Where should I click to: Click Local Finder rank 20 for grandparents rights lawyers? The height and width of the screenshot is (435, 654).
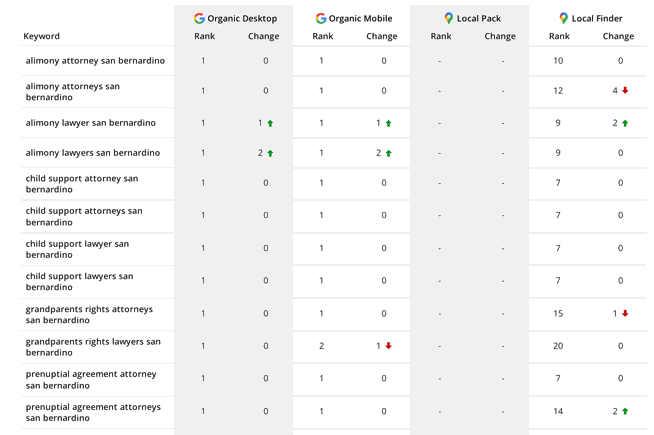[x=558, y=346]
